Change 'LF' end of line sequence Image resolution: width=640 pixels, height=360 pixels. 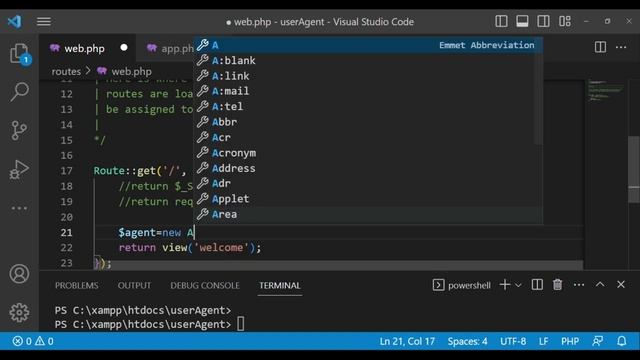(543, 341)
